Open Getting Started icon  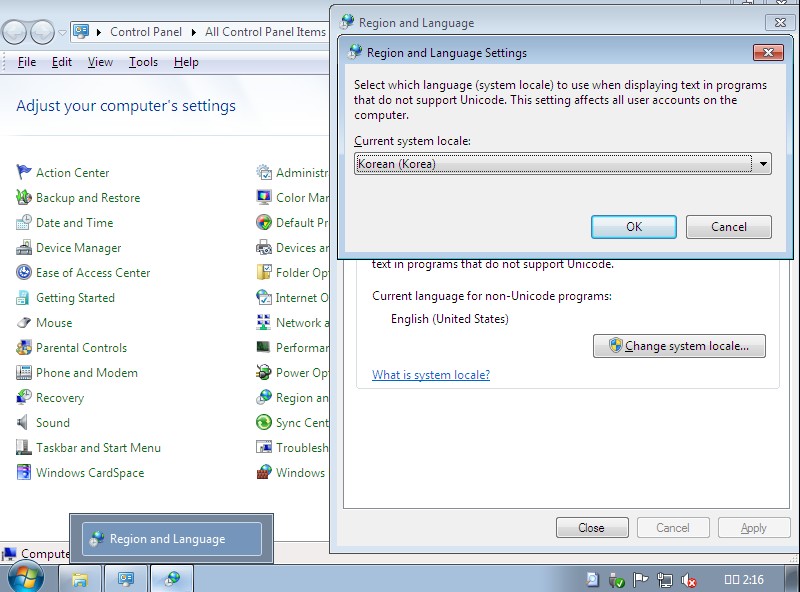pyautogui.click(x=23, y=298)
